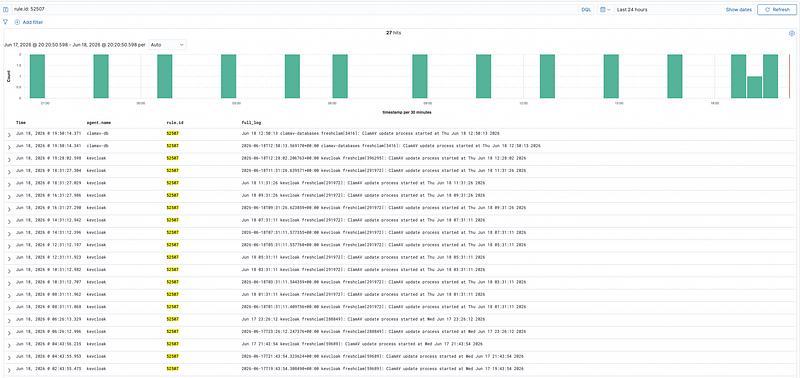Expand the 06:26:13.329 row
The image size is (800, 378).
click(9, 320)
